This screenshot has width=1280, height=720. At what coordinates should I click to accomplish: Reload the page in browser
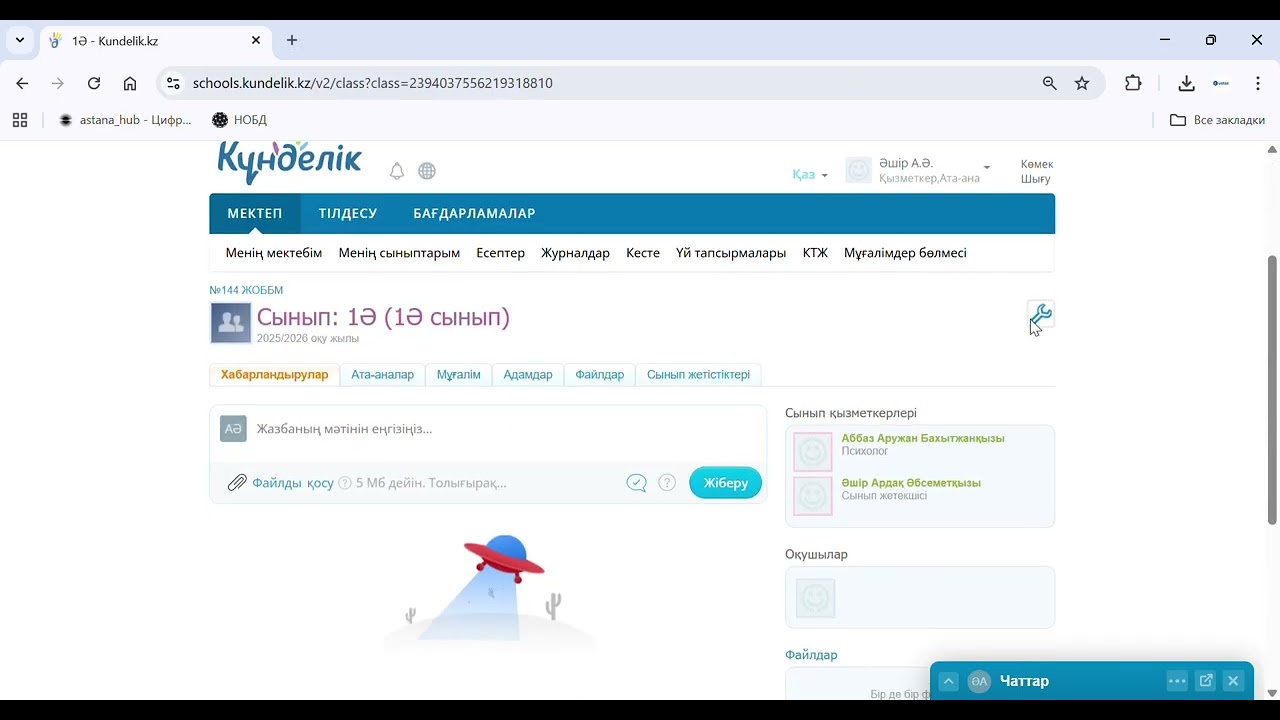coord(94,83)
